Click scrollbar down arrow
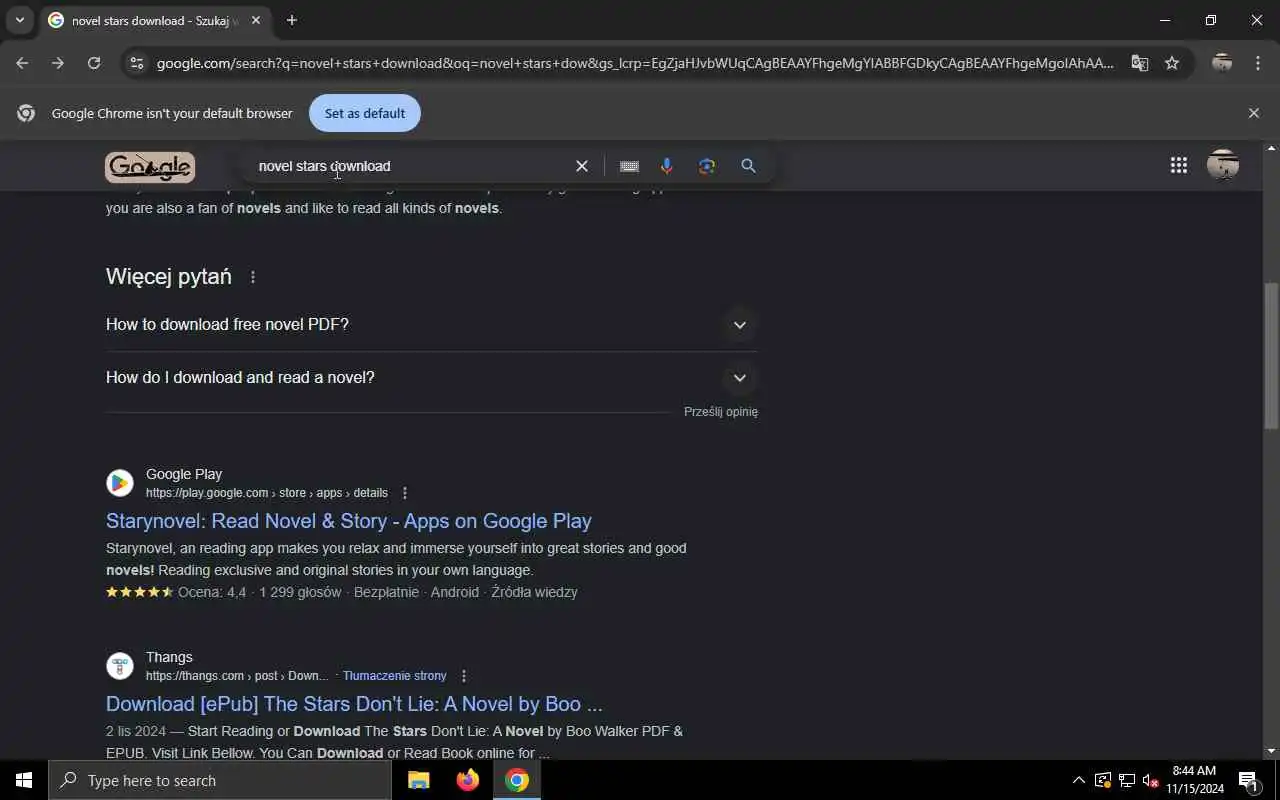This screenshot has height=800, width=1280. point(1271,751)
